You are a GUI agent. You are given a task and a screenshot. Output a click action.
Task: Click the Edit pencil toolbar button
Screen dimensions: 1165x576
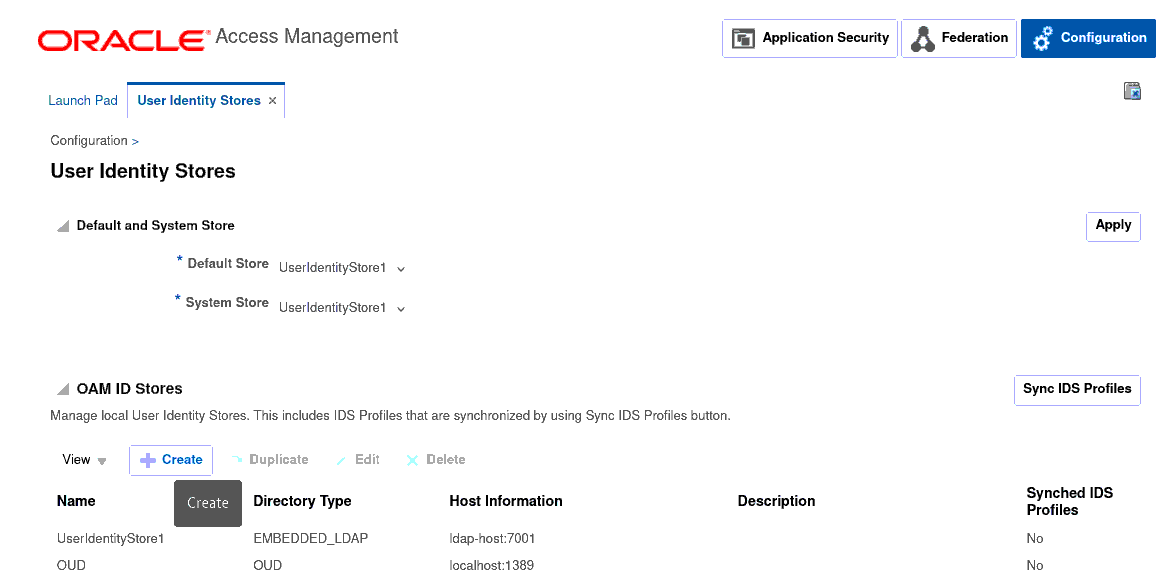tap(358, 460)
